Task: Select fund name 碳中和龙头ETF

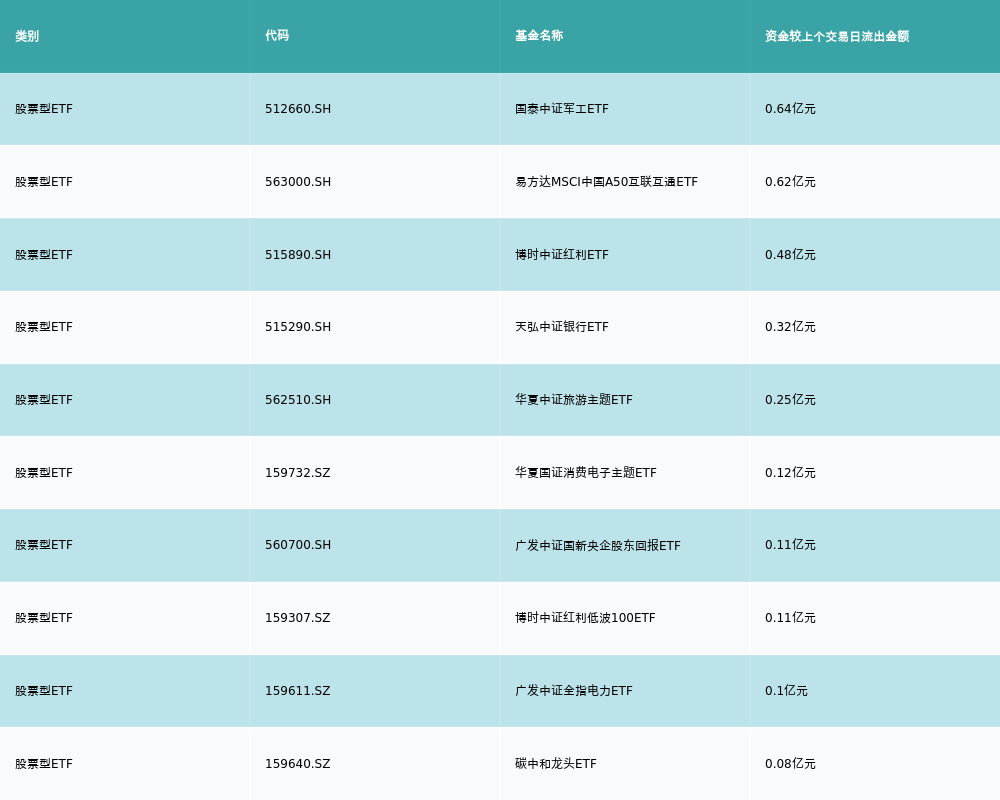Action: coord(555,764)
